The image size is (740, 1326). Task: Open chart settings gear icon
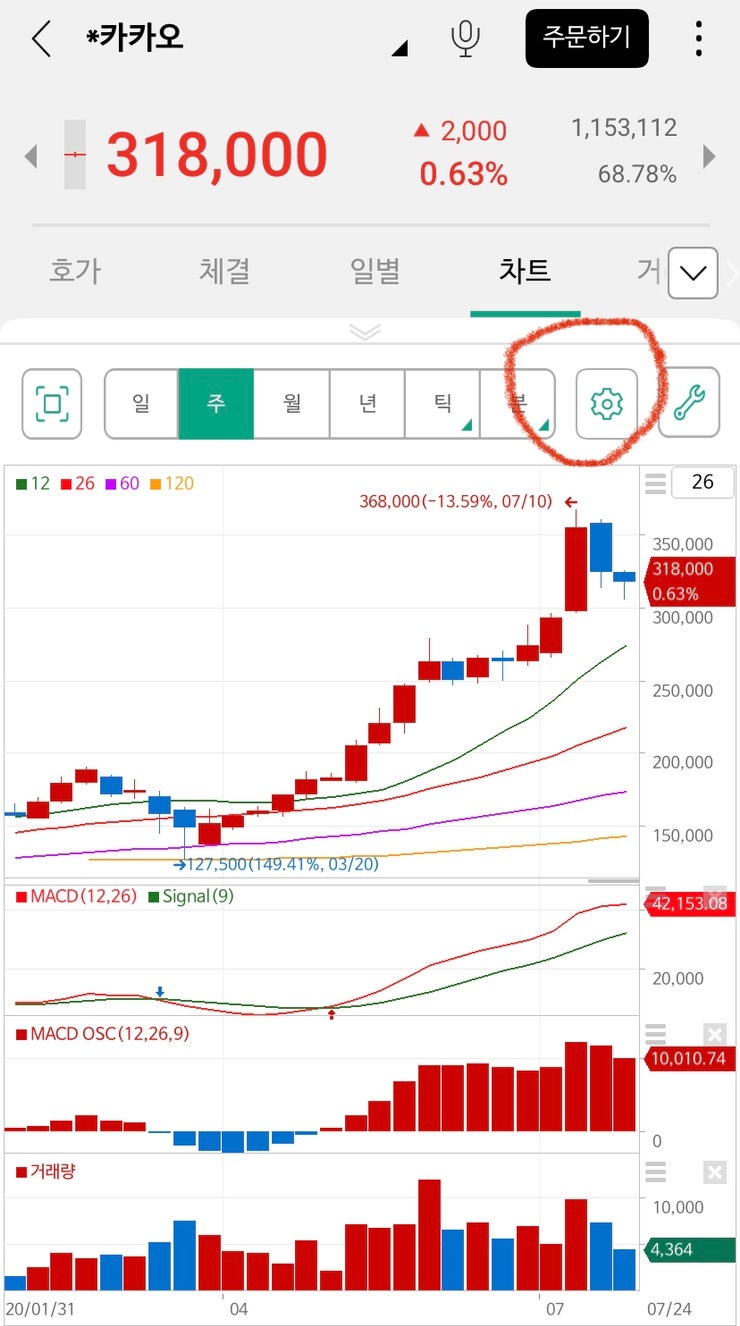pyautogui.click(x=606, y=404)
